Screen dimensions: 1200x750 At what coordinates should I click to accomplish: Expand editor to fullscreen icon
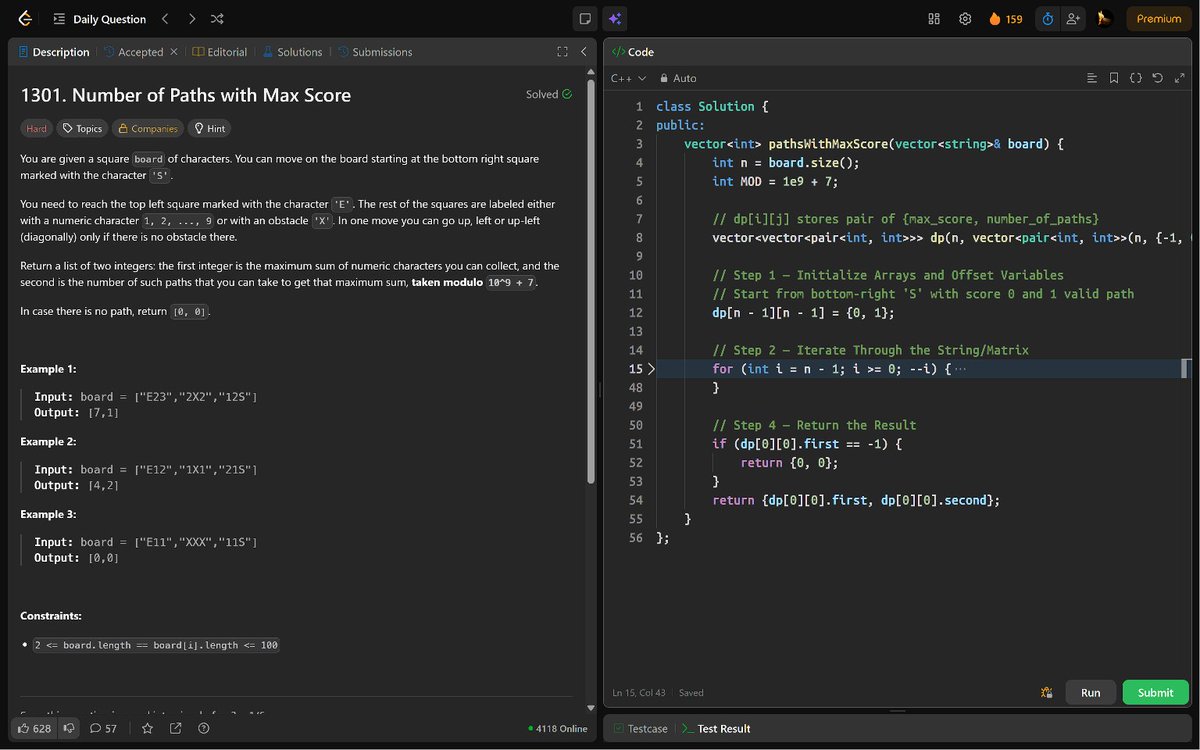[x=1179, y=78]
